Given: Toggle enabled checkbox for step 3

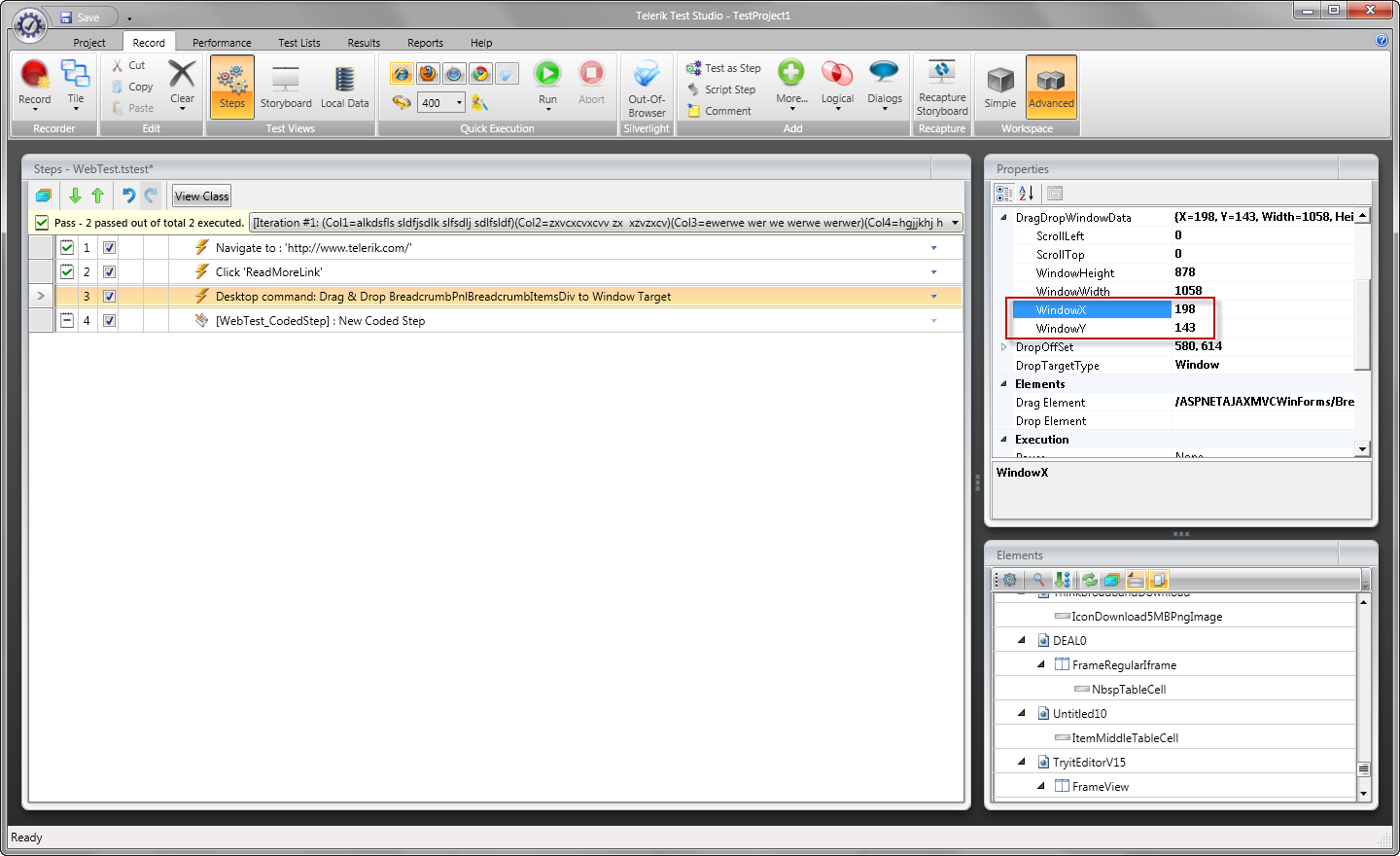Looking at the screenshot, I should [109, 297].
